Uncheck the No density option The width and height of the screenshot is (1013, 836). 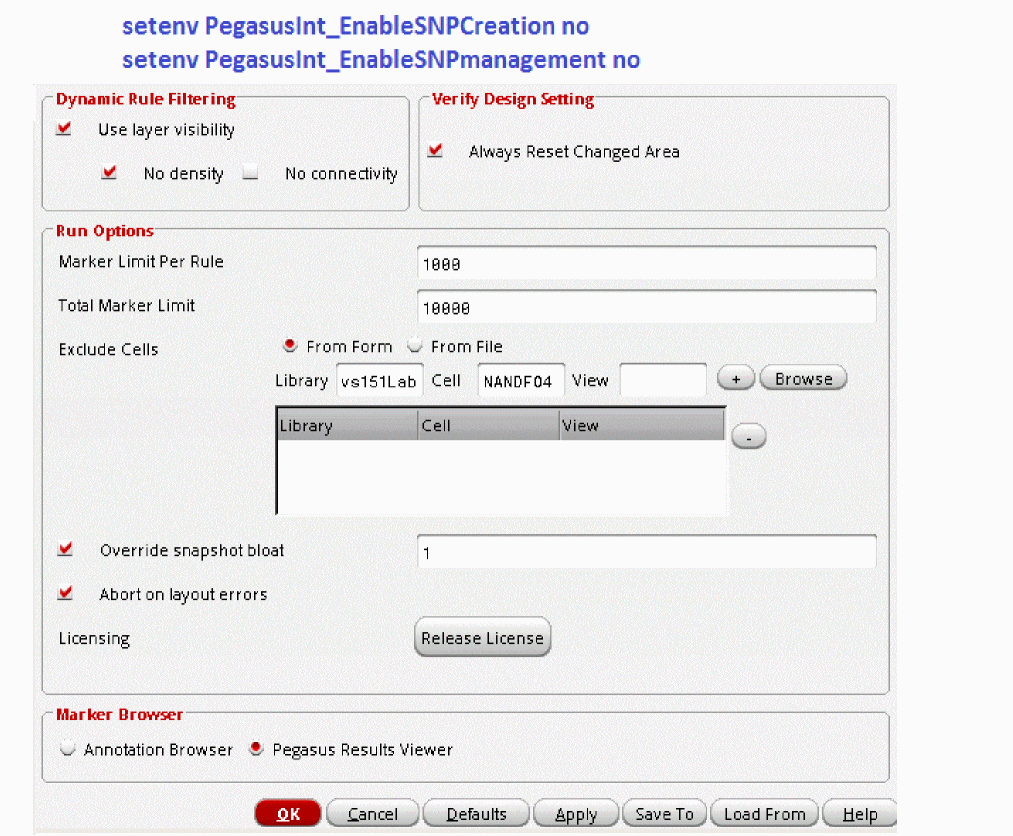(x=109, y=172)
